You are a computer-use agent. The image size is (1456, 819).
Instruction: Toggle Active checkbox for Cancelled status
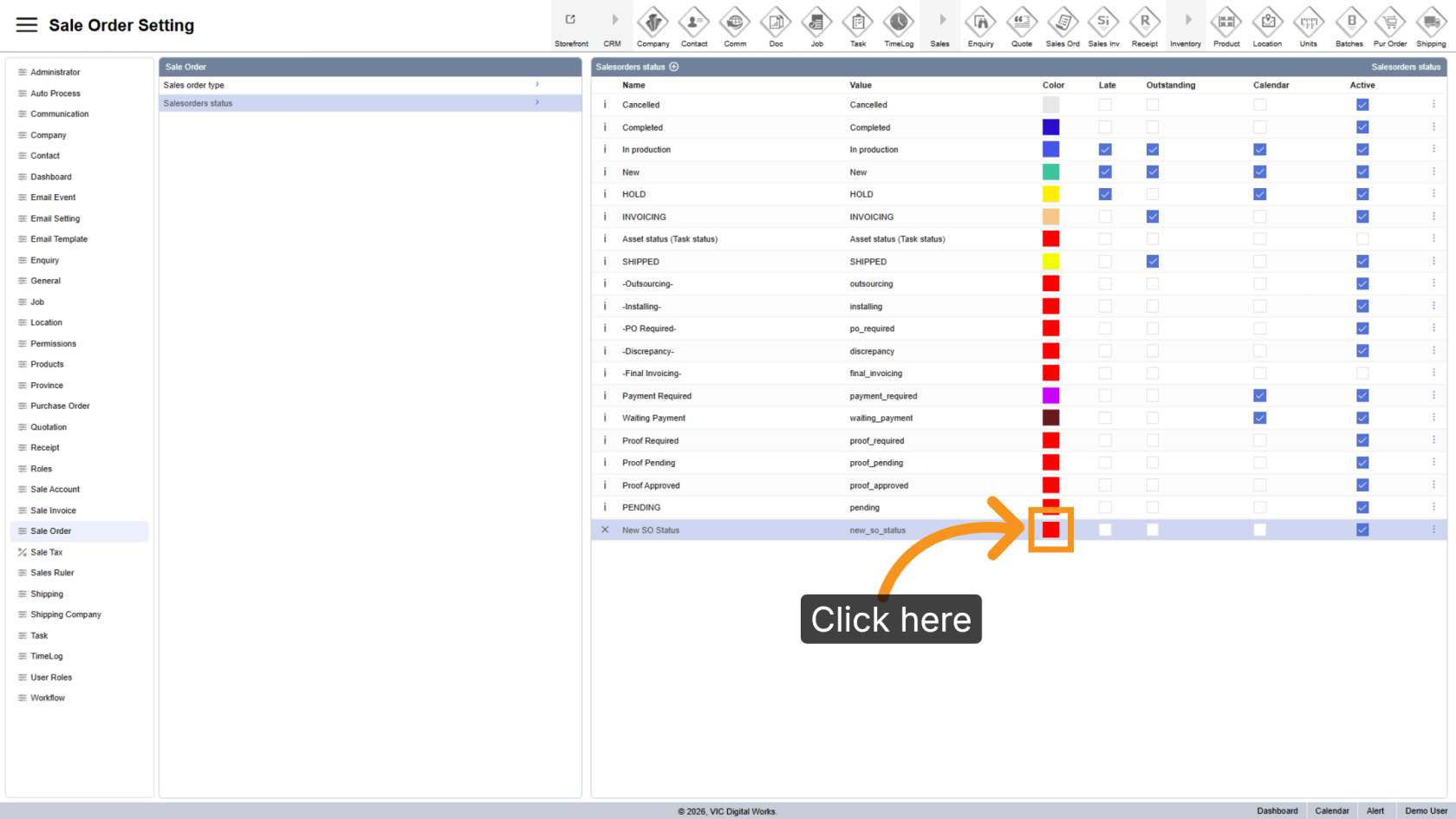pos(1362,104)
